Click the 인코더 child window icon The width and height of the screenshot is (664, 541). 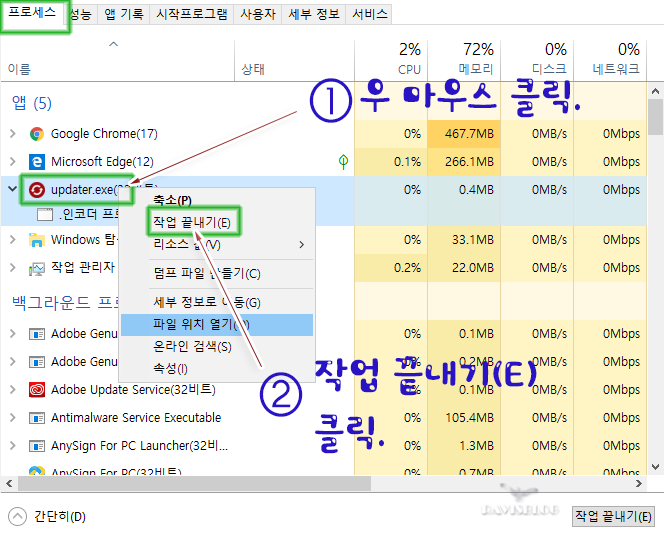45,215
